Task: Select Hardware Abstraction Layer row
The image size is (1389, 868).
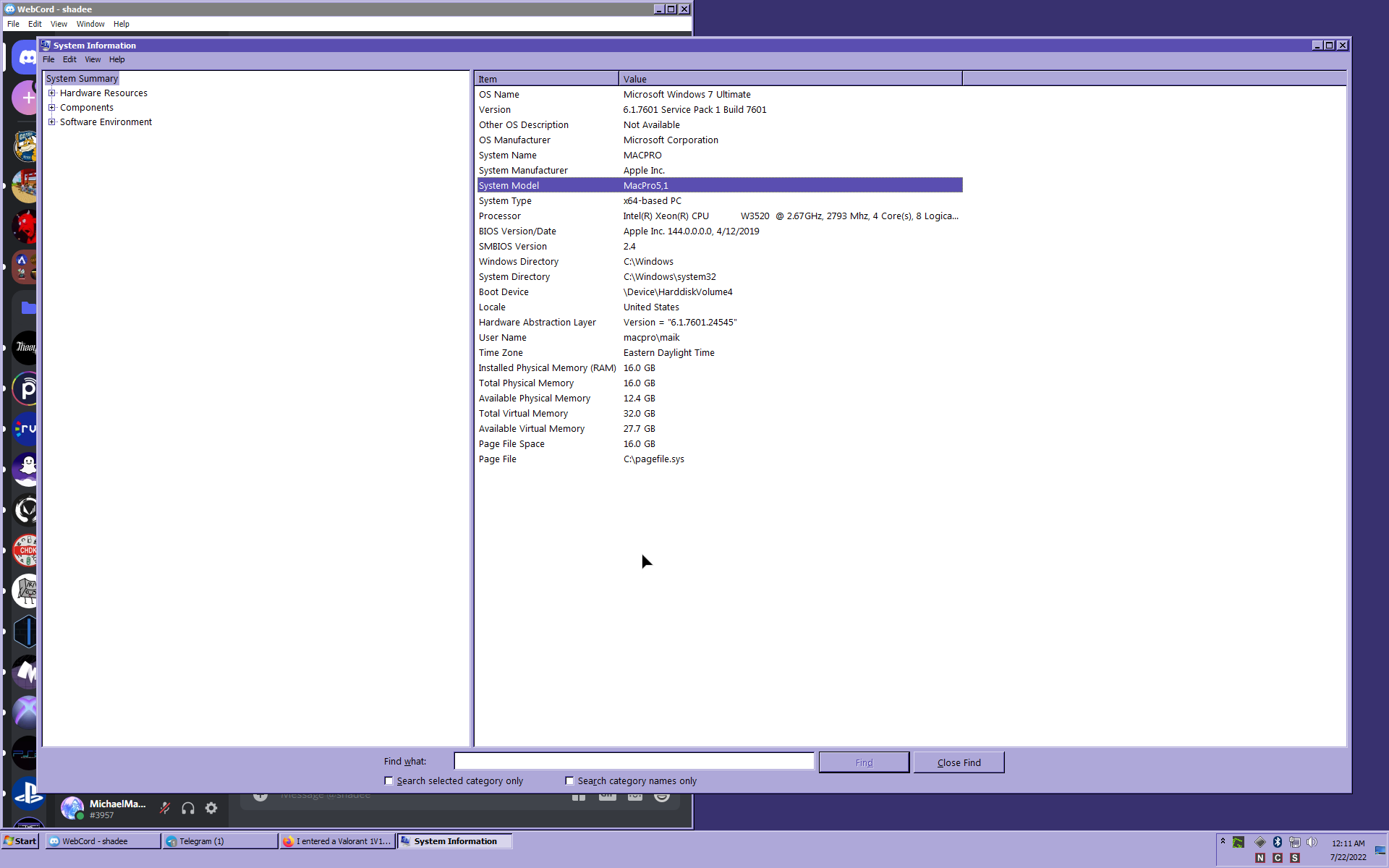Action: 720,322
